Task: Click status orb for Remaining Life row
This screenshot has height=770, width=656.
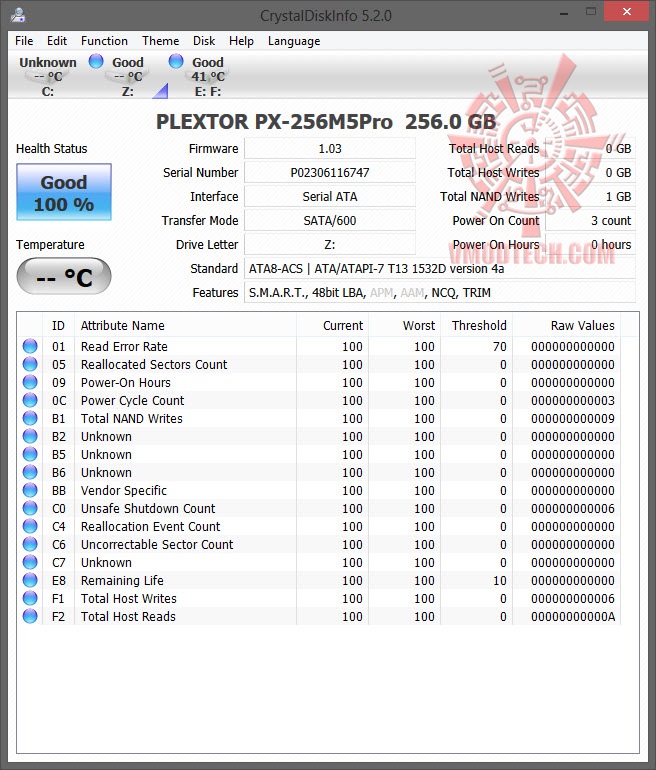Action: click(x=30, y=580)
